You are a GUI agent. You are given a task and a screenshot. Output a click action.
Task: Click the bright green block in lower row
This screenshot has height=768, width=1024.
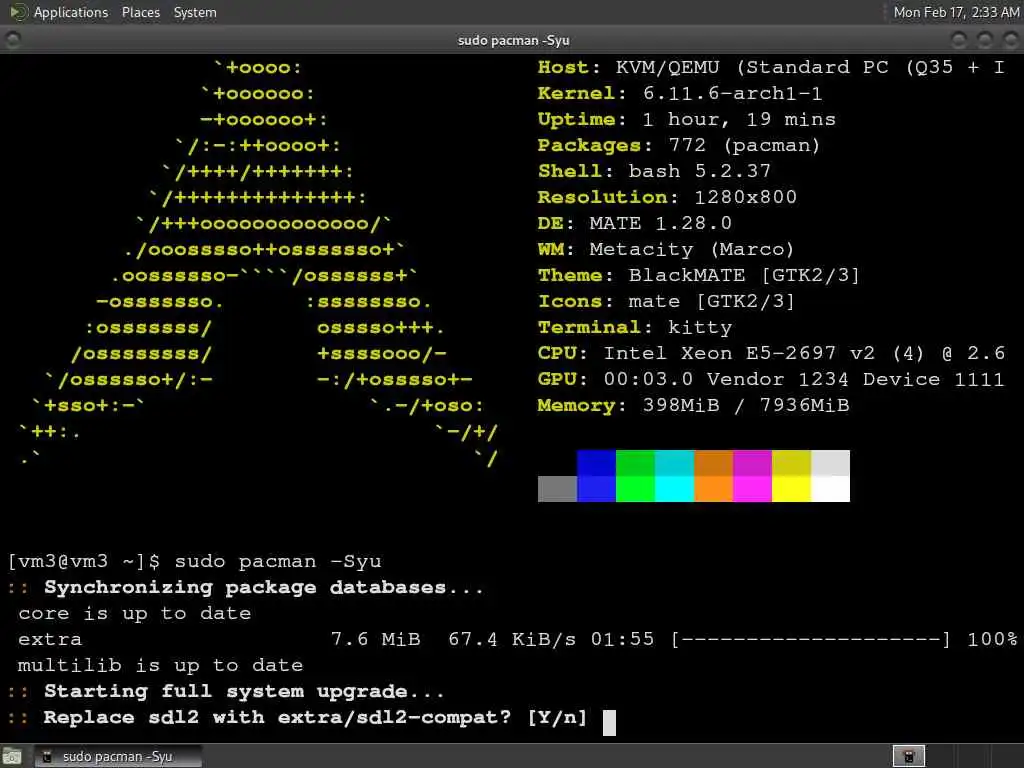coord(635,488)
